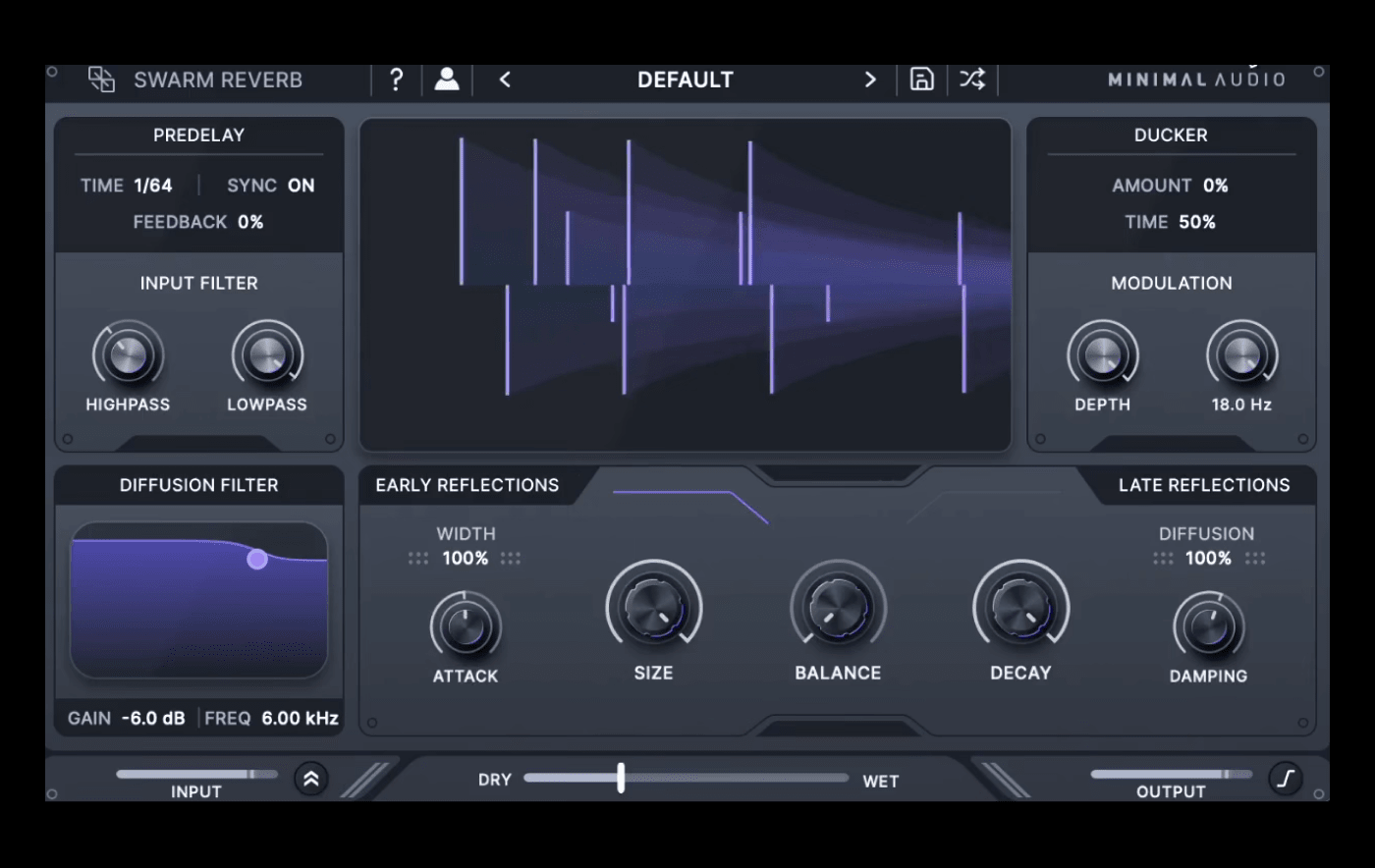This screenshot has width=1375, height=868.
Task: Click the 18.0 Hz modulation rate knob
Action: [x=1242, y=355]
